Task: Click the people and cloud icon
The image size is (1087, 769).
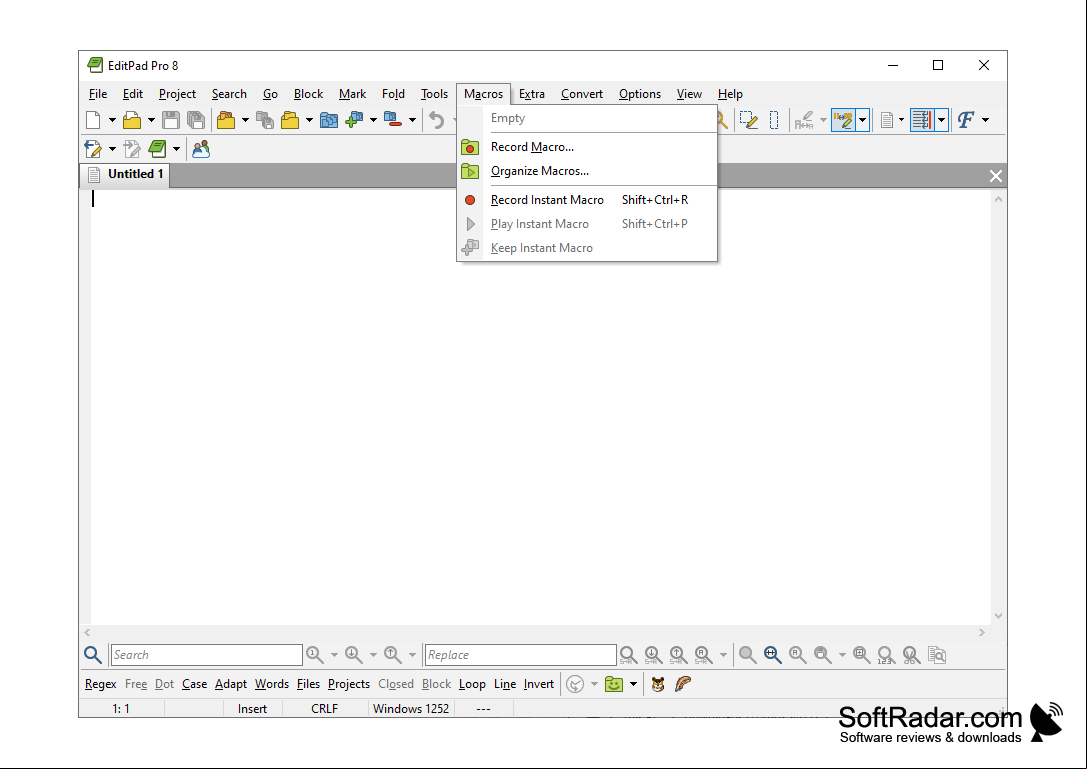Action: pos(201,148)
